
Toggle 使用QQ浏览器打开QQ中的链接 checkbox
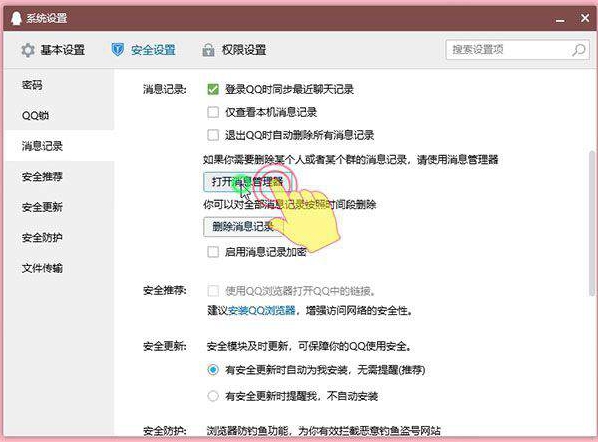coord(213,291)
